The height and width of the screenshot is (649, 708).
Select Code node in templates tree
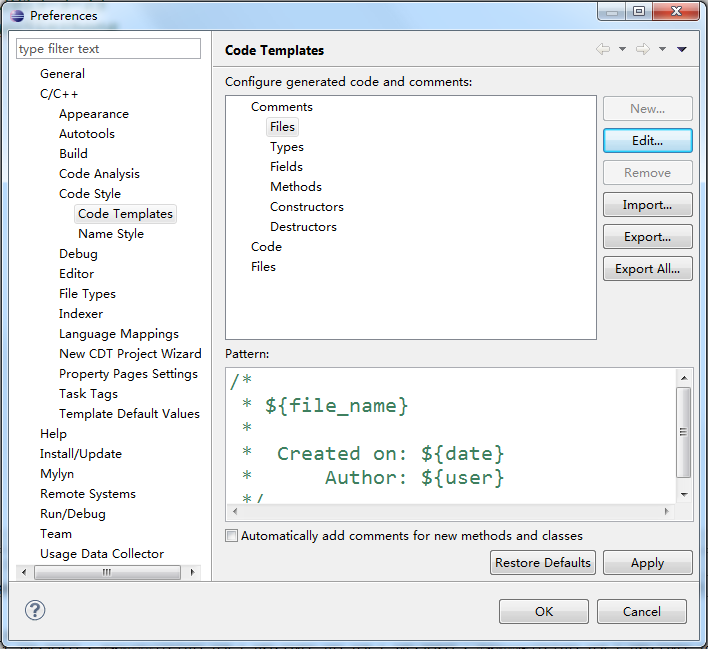click(266, 247)
